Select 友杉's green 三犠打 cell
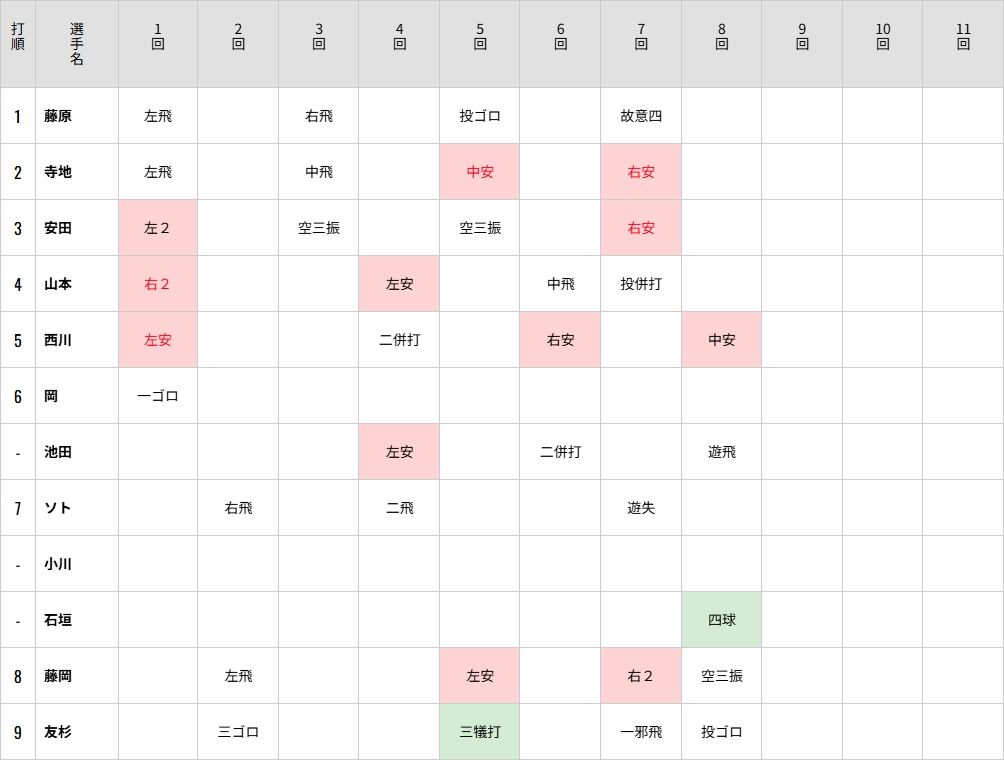The height and width of the screenshot is (760, 1004). tap(480, 732)
